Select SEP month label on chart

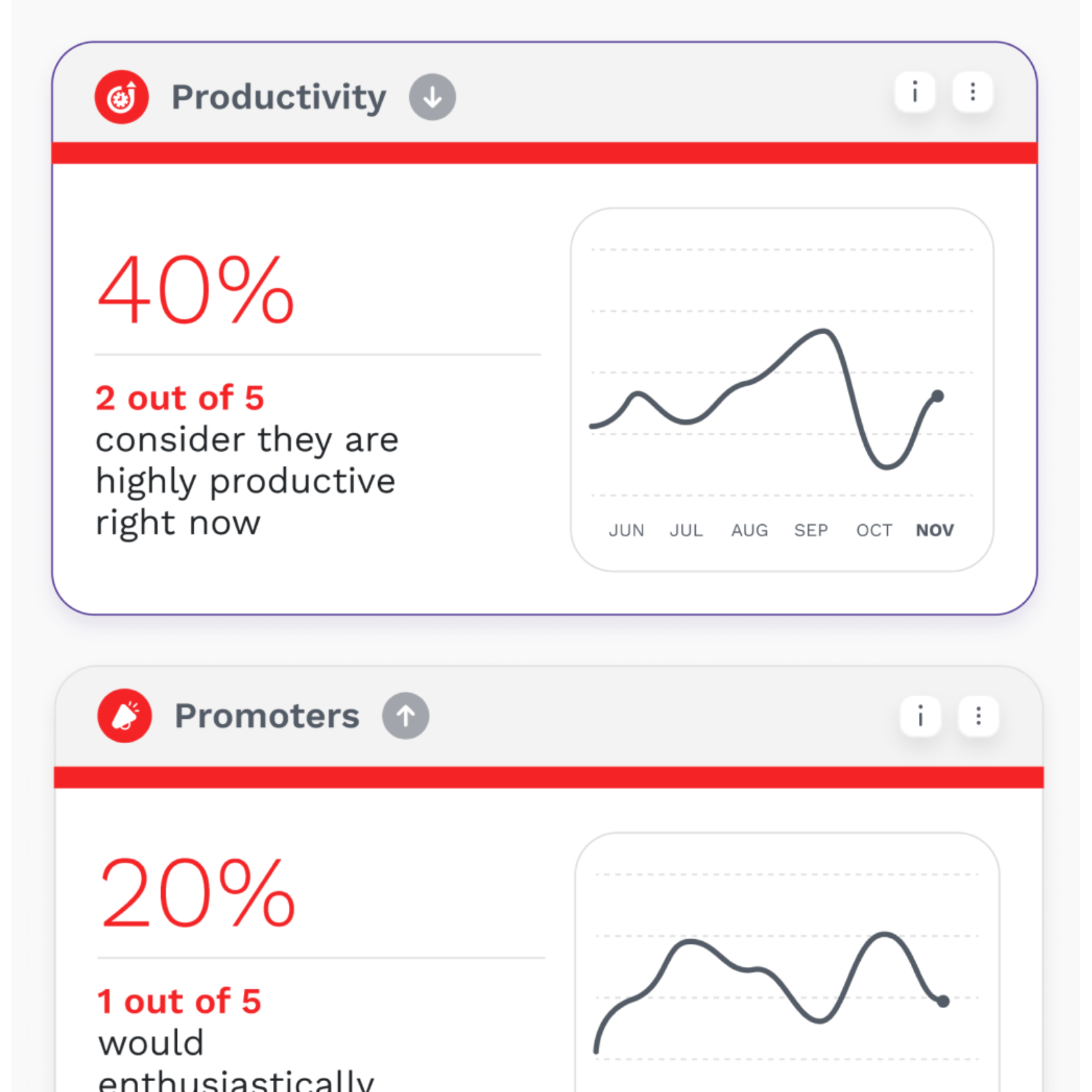811,530
